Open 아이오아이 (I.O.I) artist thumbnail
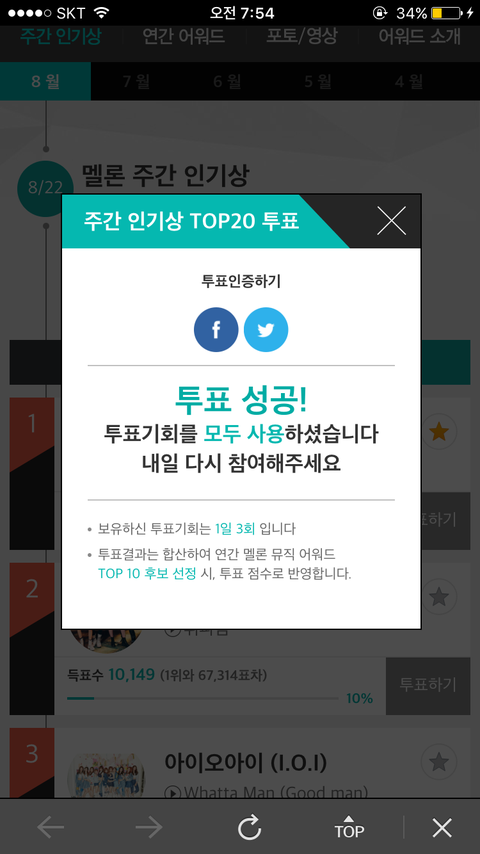This screenshot has width=480, height=854. click(x=106, y=775)
